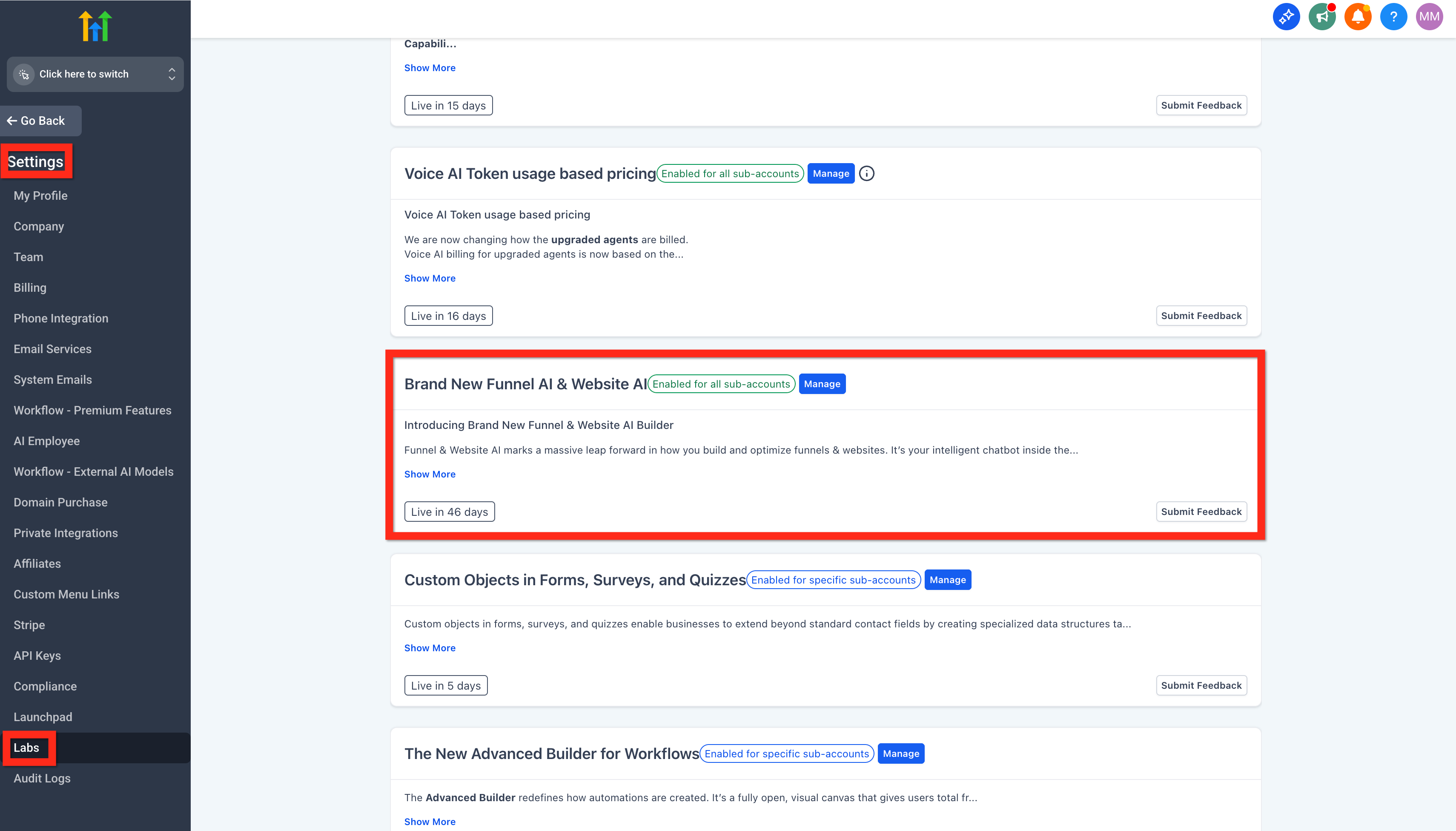Screen dimensions: 1456x831
Task: Expand Show More under Funnel AI description
Action: (x=430, y=474)
